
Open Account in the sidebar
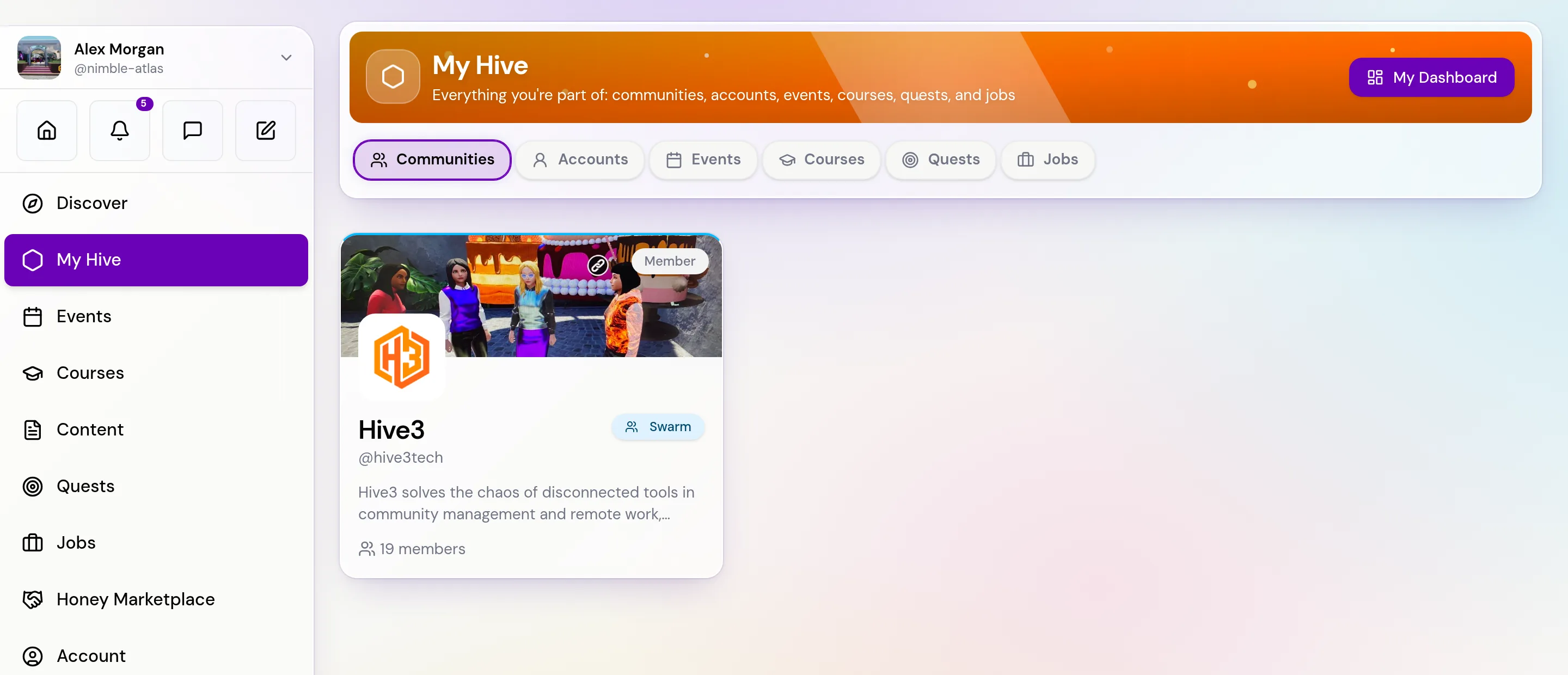click(x=156, y=656)
